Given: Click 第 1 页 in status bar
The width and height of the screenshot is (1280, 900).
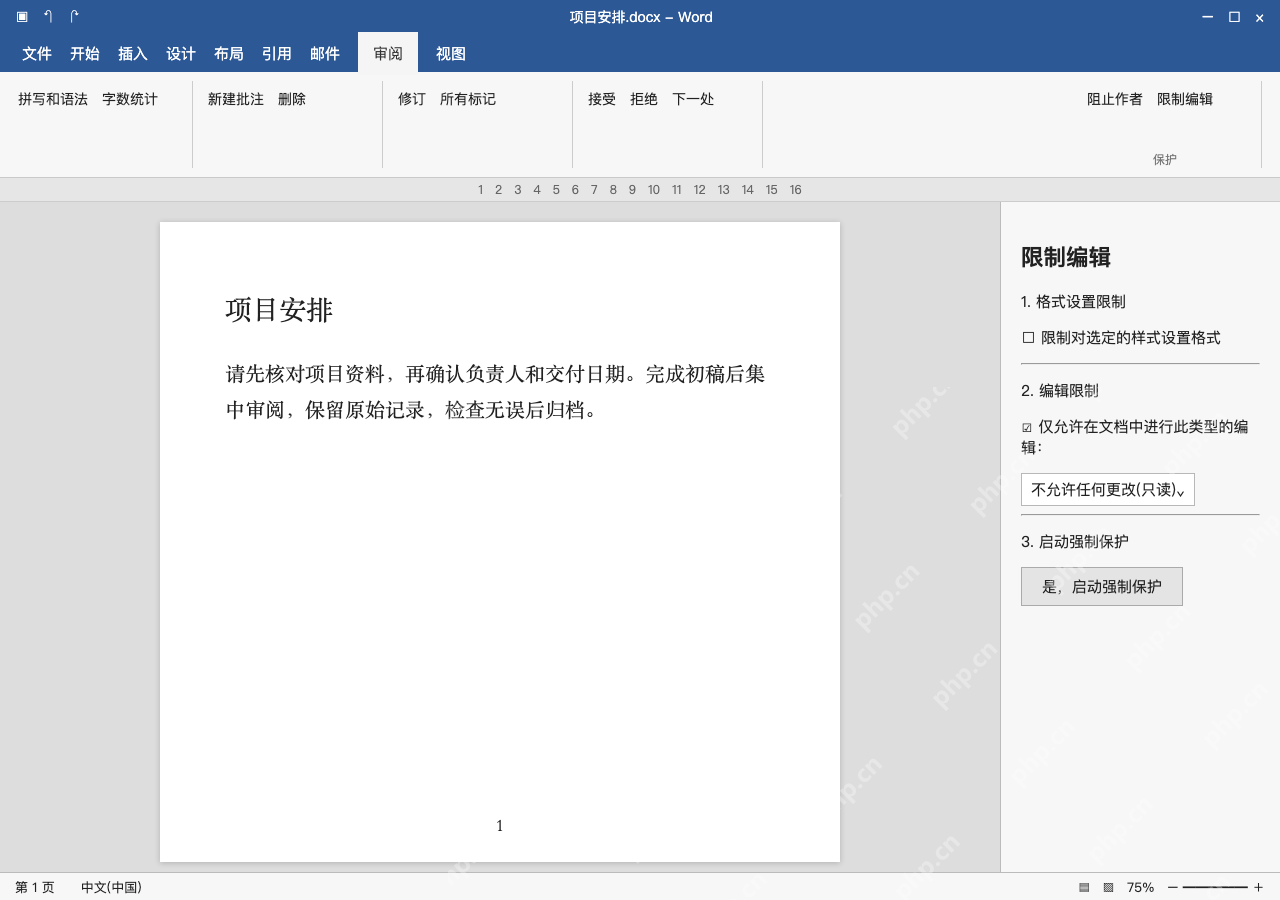Looking at the screenshot, I should point(35,887).
